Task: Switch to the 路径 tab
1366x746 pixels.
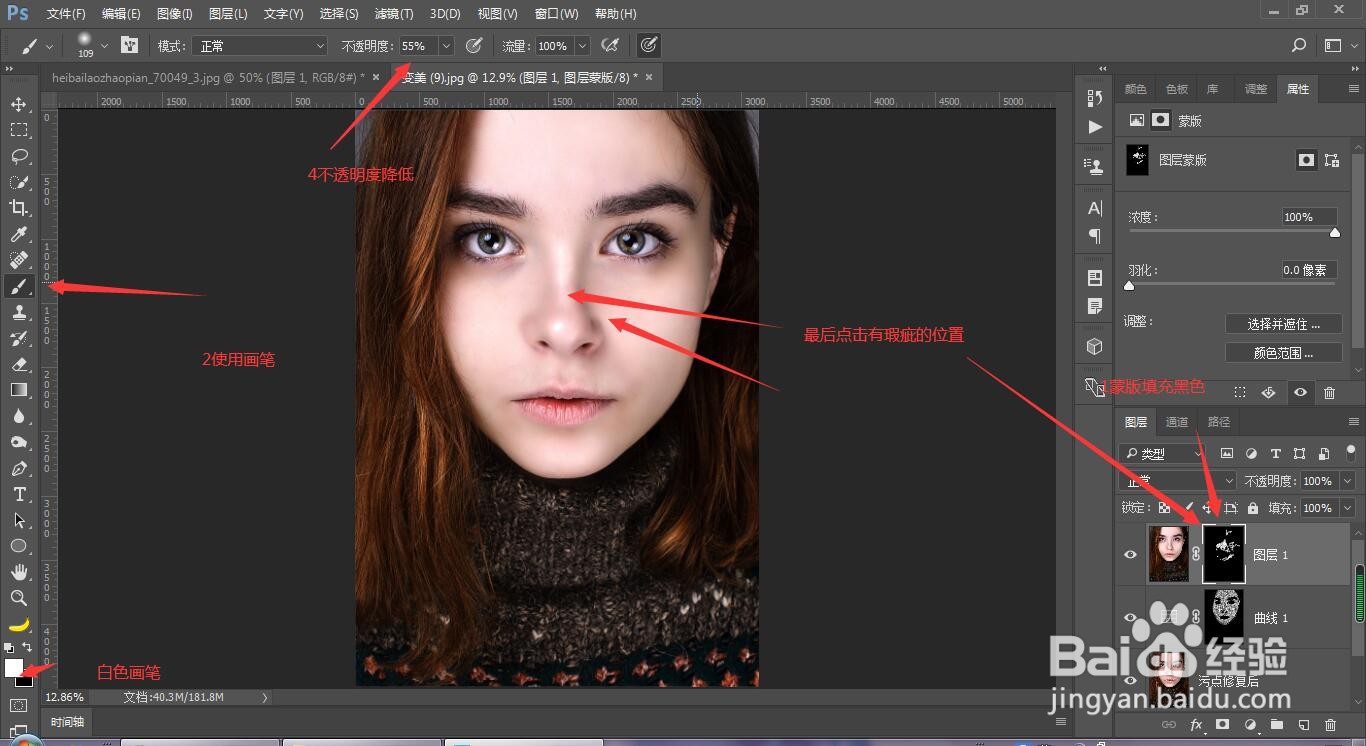Action: click(1219, 422)
